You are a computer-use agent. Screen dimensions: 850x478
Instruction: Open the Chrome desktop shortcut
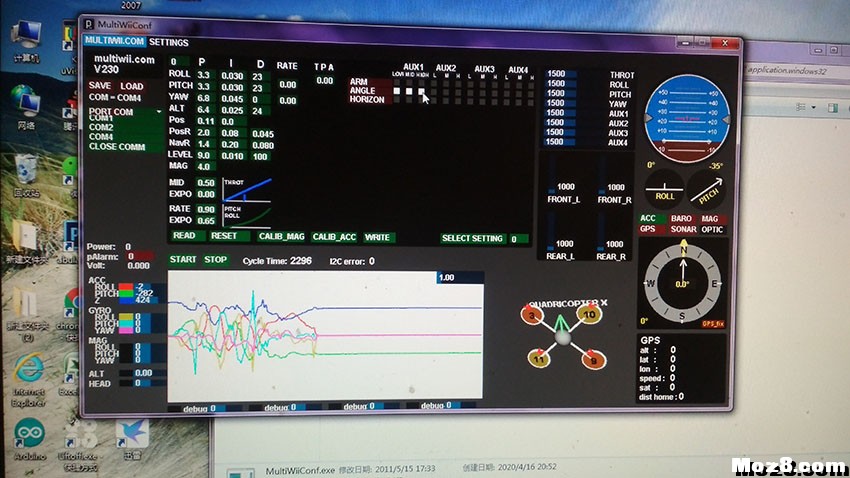click(x=69, y=314)
